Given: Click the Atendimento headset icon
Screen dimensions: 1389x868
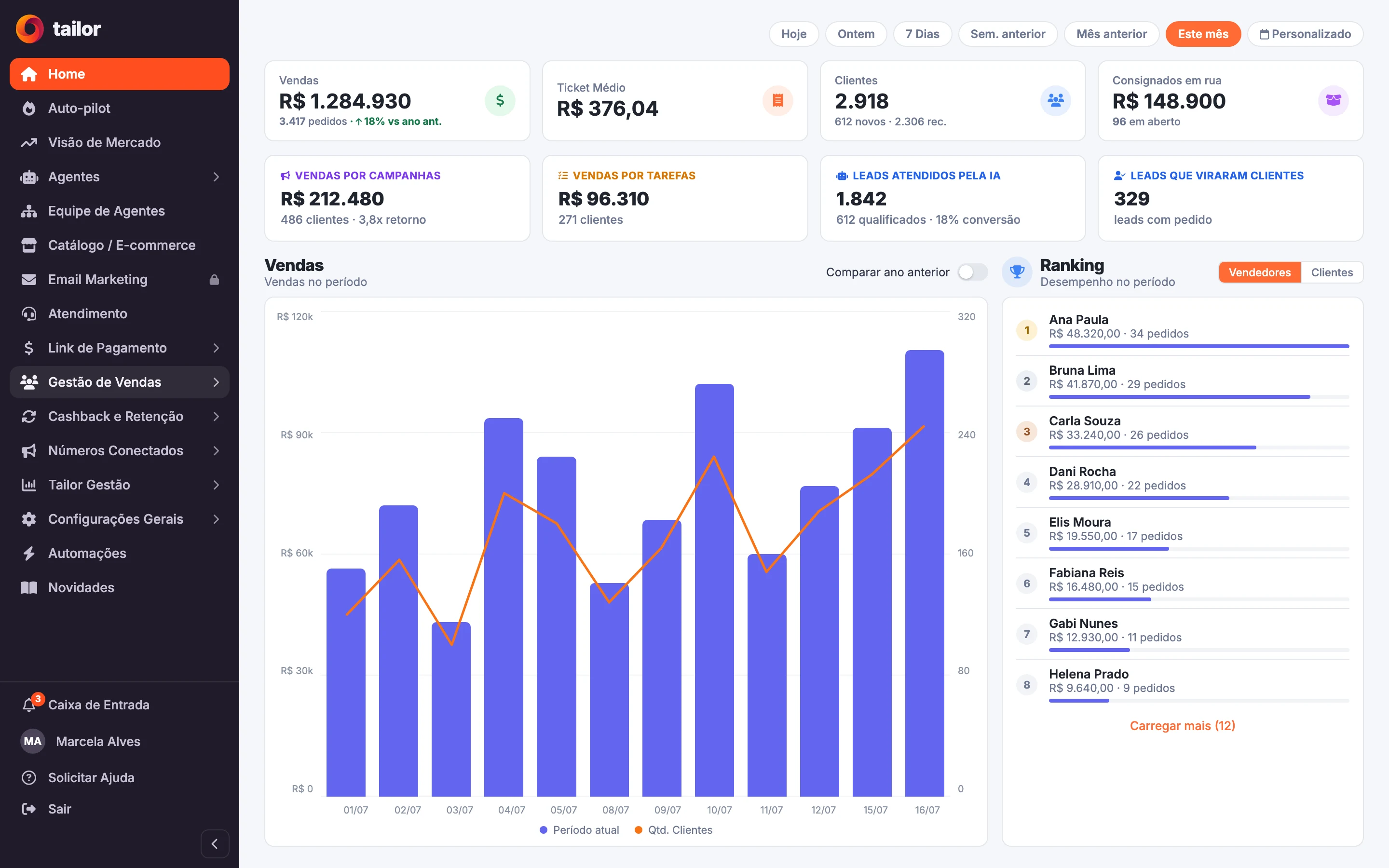Looking at the screenshot, I should point(29,313).
